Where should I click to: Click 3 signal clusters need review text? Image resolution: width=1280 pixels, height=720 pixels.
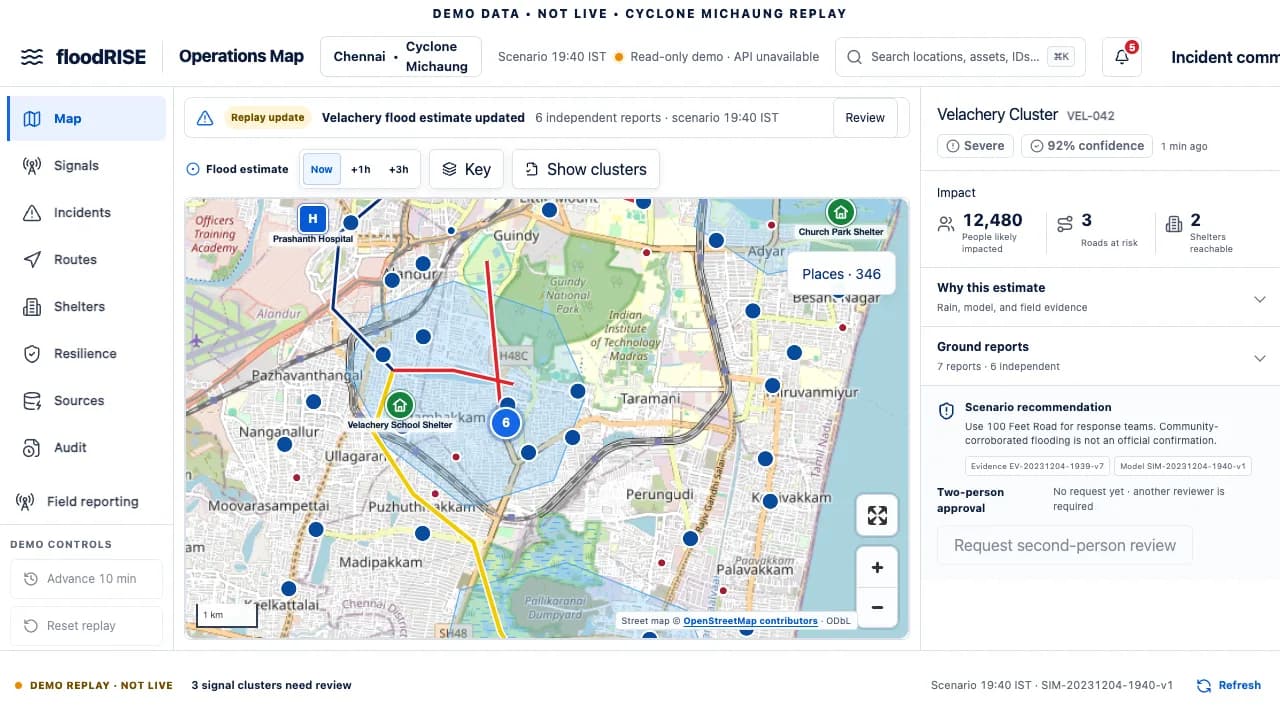tap(271, 685)
